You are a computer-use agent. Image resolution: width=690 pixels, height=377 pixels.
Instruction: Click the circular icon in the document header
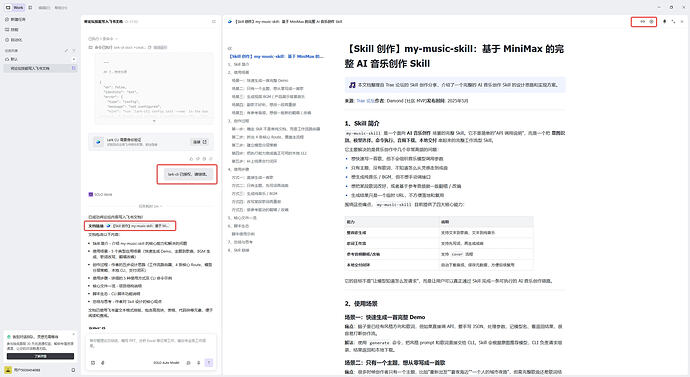click(651, 21)
